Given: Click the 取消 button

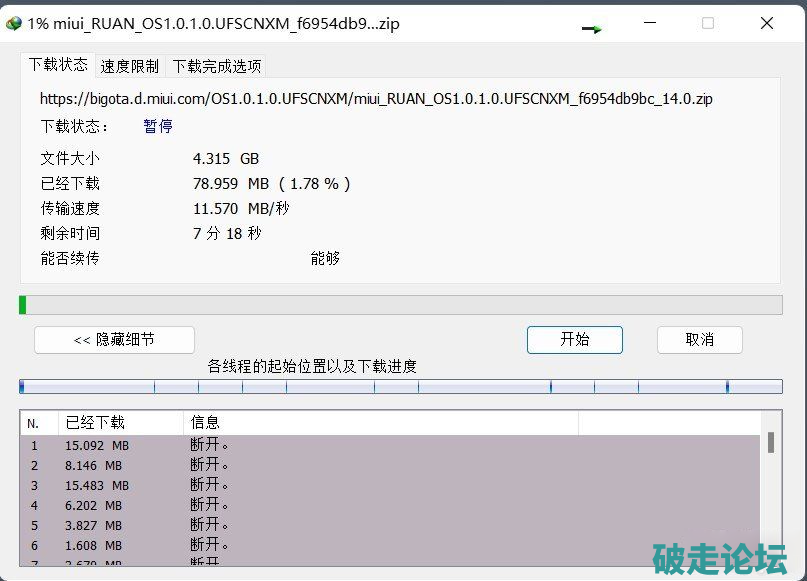Looking at the screenshot, I should pyautogui.click(x=699, y=340).
